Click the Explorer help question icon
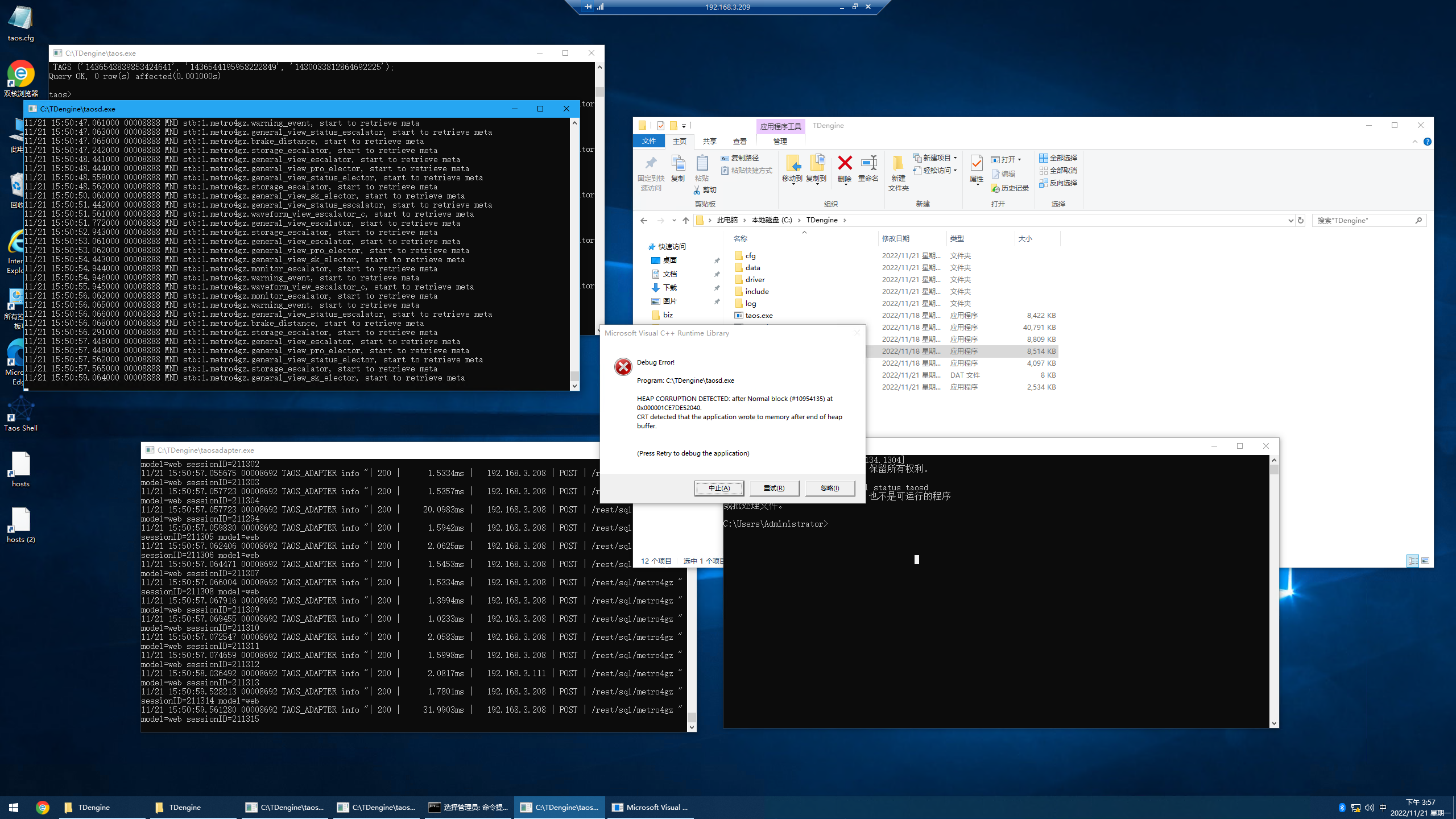 (x=1427, y=142)
